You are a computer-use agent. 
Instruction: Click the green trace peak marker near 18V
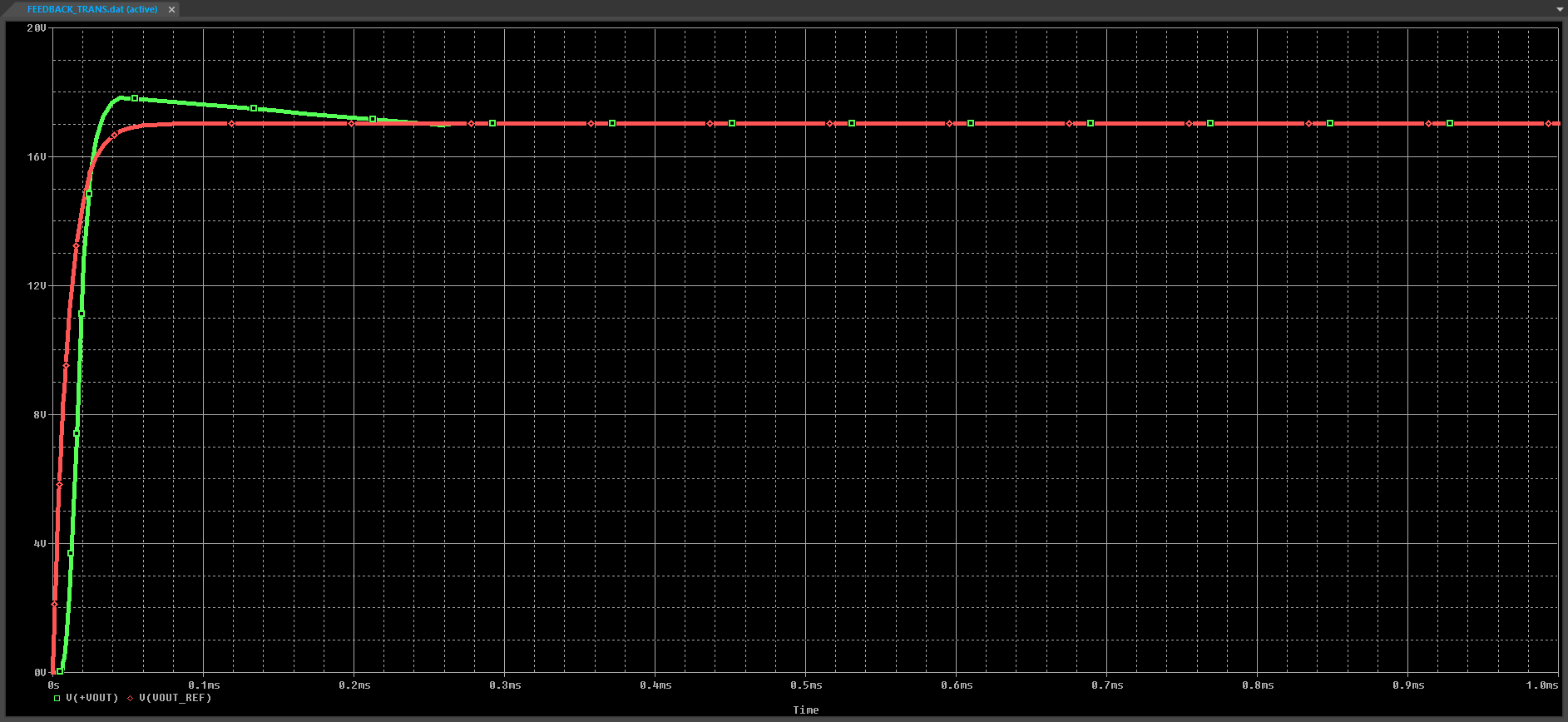pyautogui.click(x=134, y=98)
